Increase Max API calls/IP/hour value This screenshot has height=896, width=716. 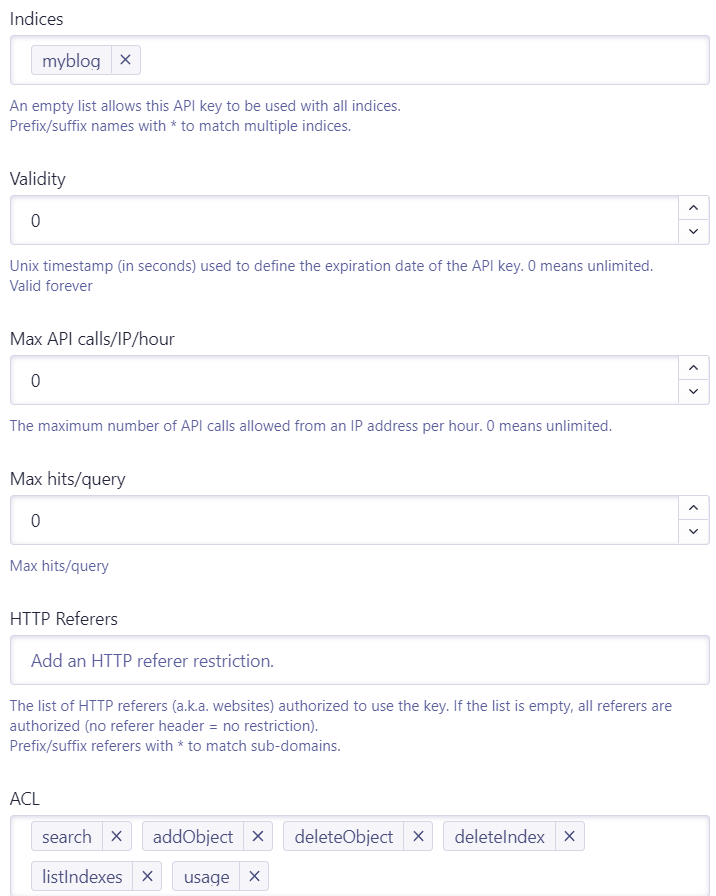(x=693, y=368)
